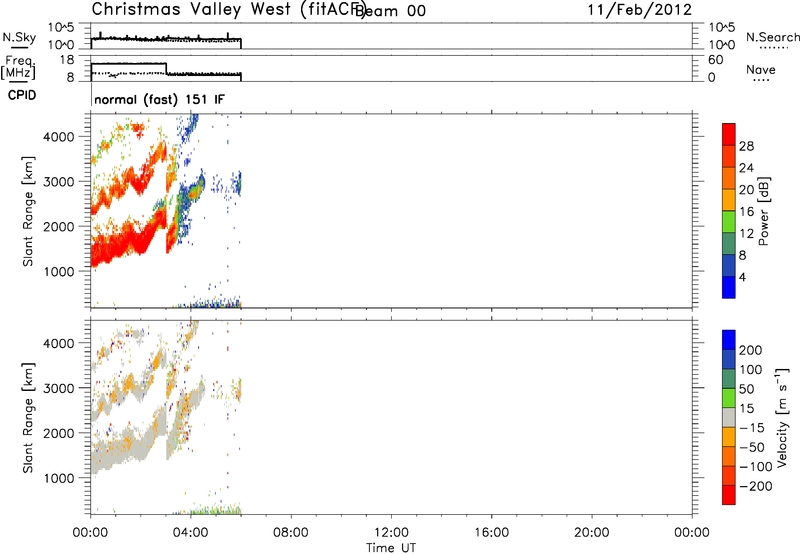Click the date '11/Feb/2012'
Image resolution: width=800 pixels, height=554 pixels.
[x=639, y=10]
